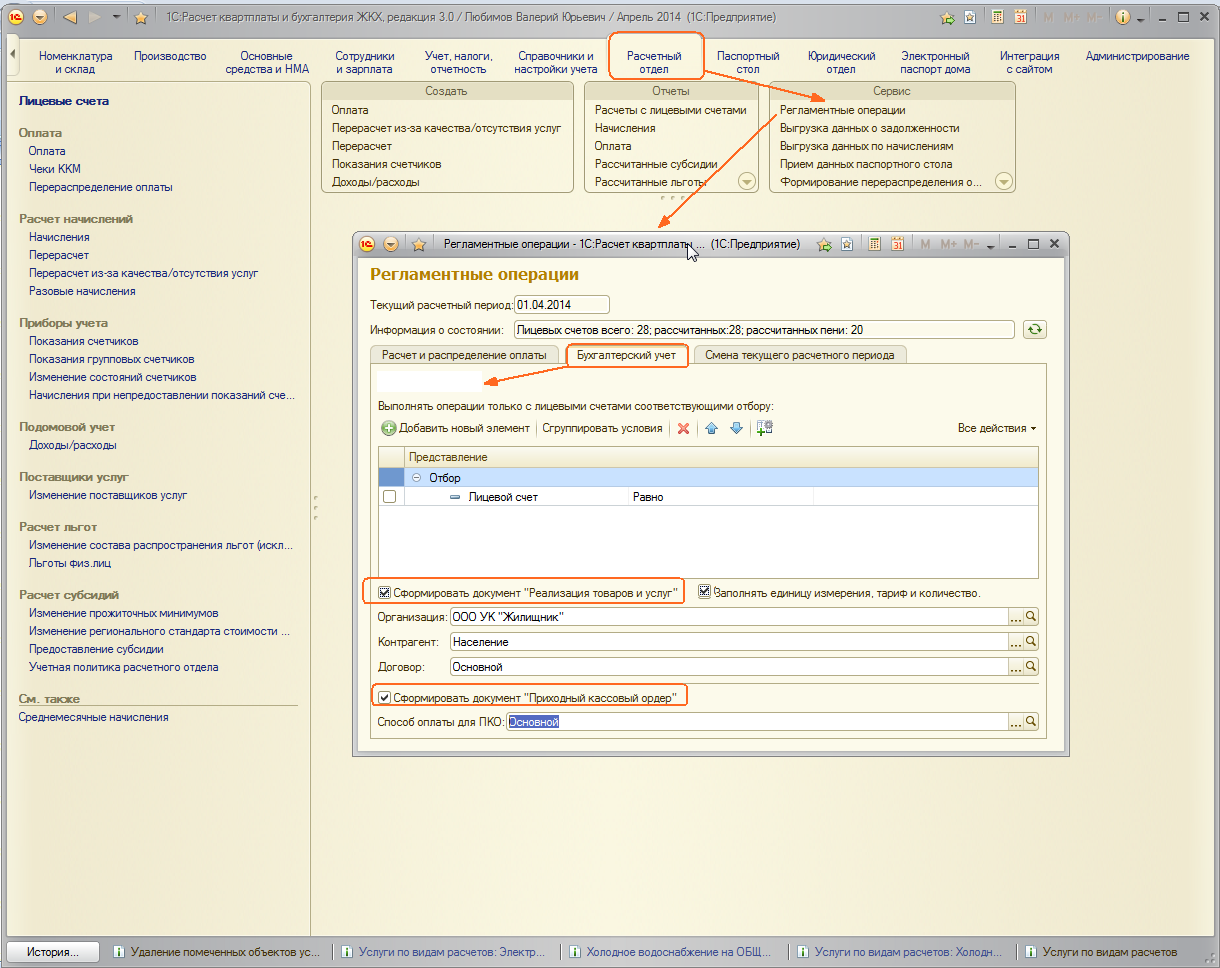This screenshot has width=1220, height=968.
Task: Click the Способ оплаты для ПКО field
Action: coord(757,721)
